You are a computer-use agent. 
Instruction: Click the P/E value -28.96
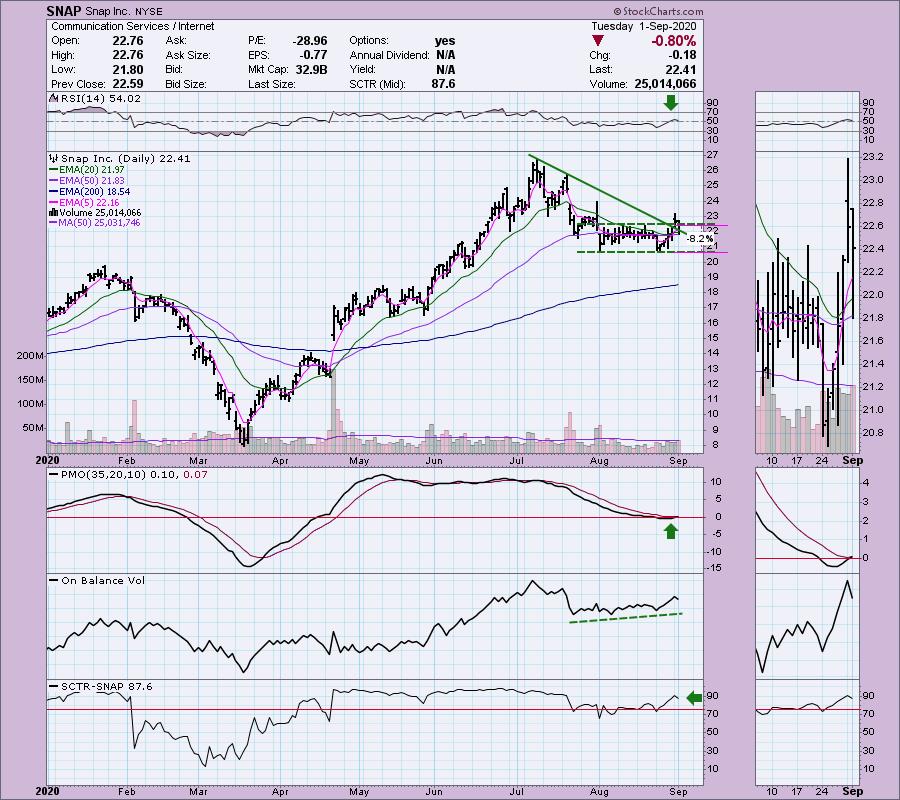309,41
